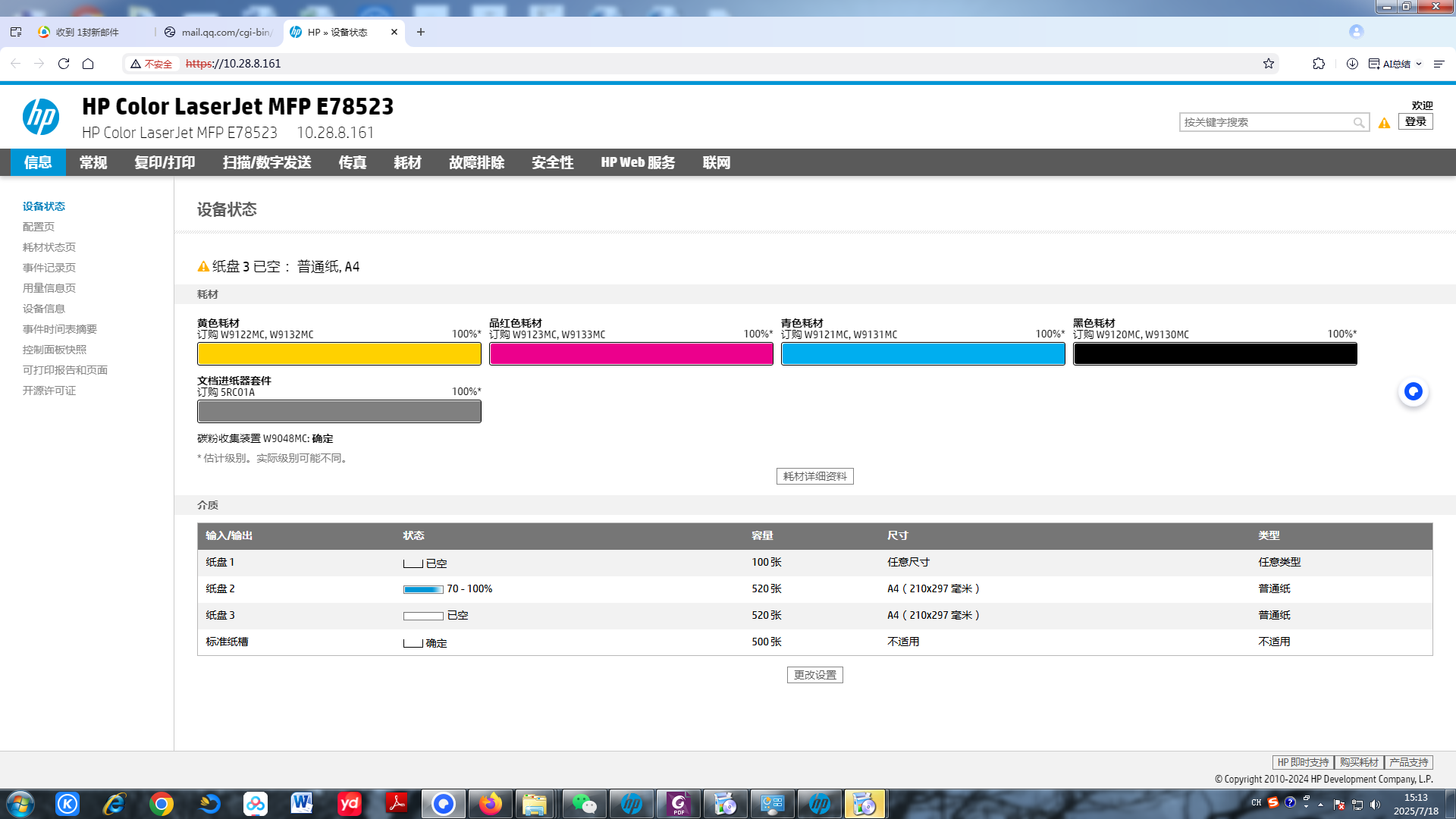Click the floating blue assistant circle icon
The height and width of the screenshot is (819, 1456).
1413,391
